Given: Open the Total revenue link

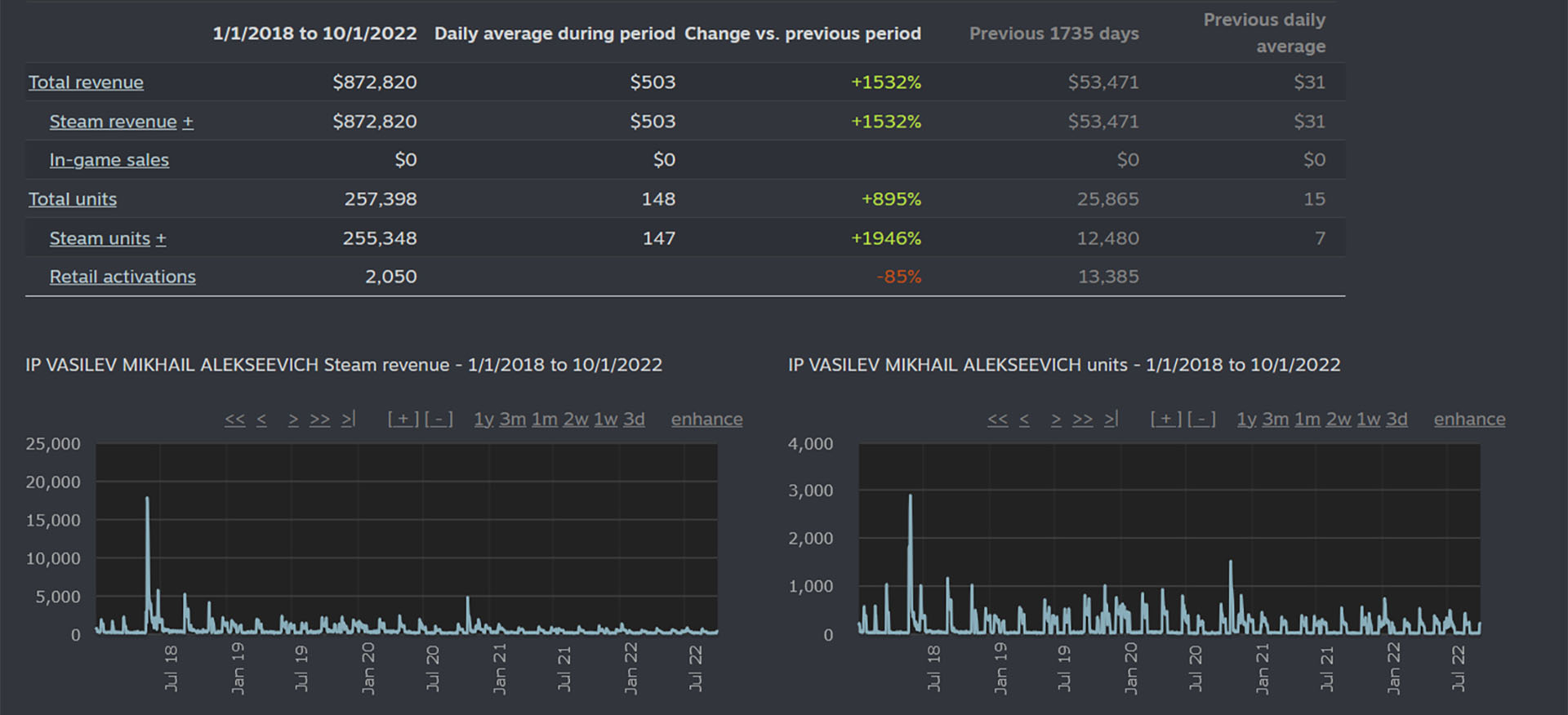Looking at the screenshot, I should pos(86,82).
